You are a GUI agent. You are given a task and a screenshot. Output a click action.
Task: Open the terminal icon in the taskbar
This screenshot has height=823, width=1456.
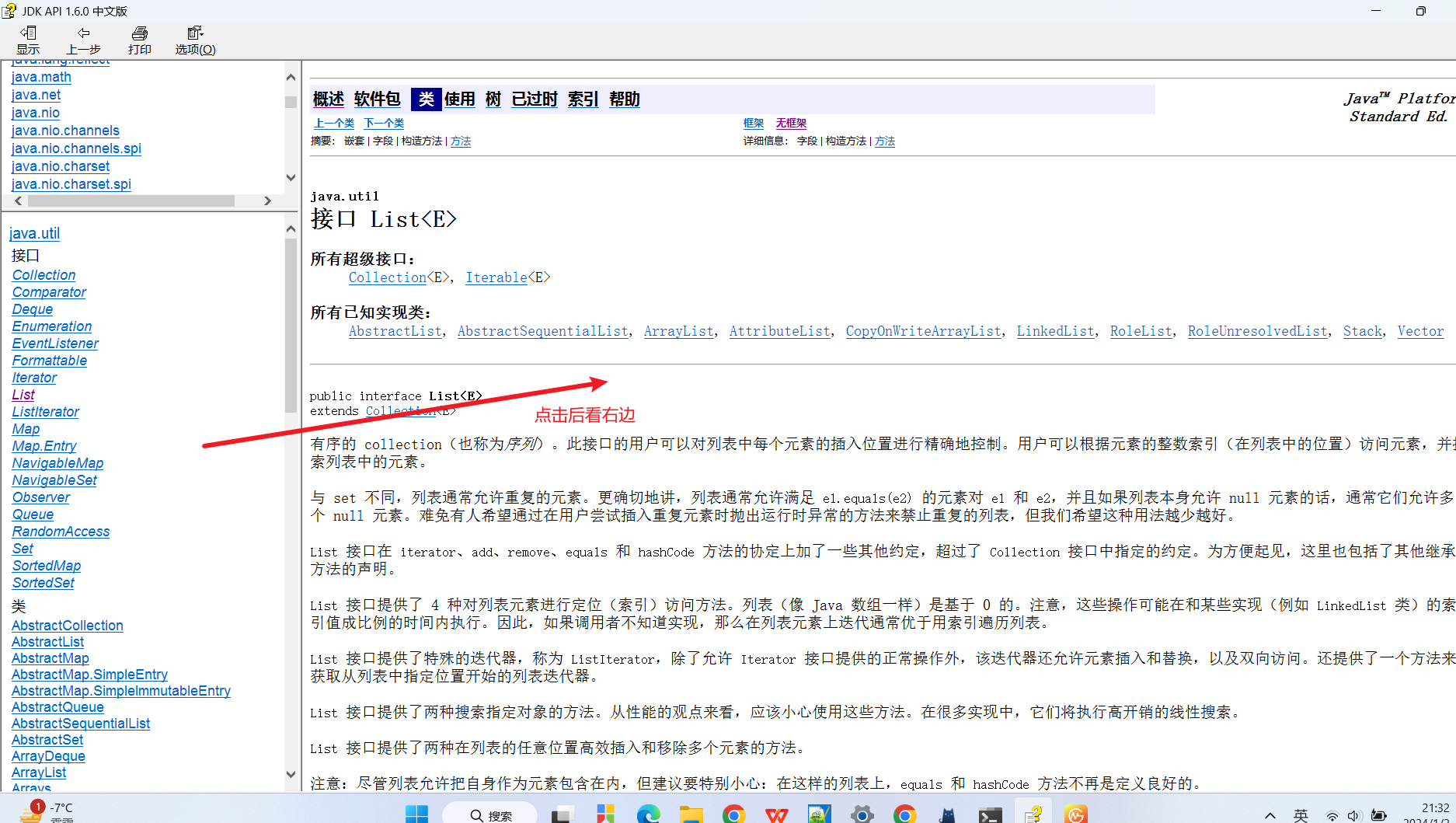[x=990, y=814]
